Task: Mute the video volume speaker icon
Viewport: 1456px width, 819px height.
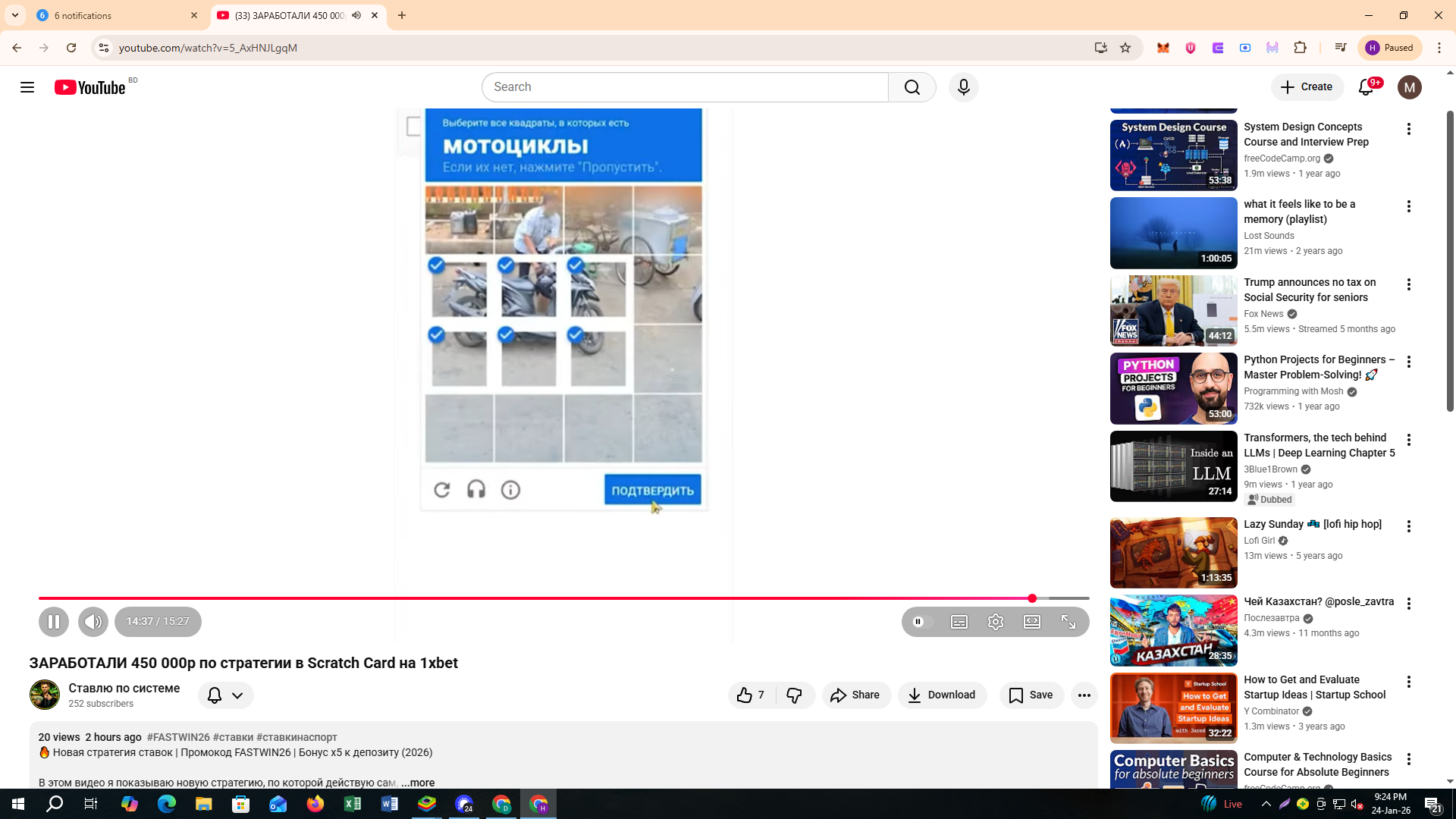Action: point(93,622)
